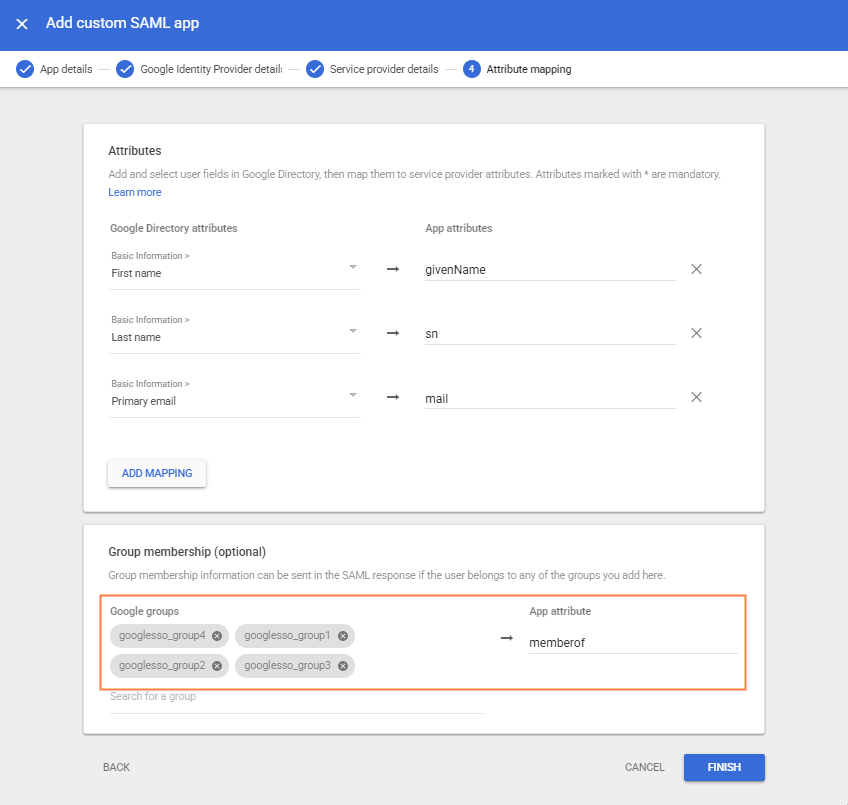The image size is (848, 805).
Task: Click the Google Identity Provider checkmark icon
Action: click(125, 69)
